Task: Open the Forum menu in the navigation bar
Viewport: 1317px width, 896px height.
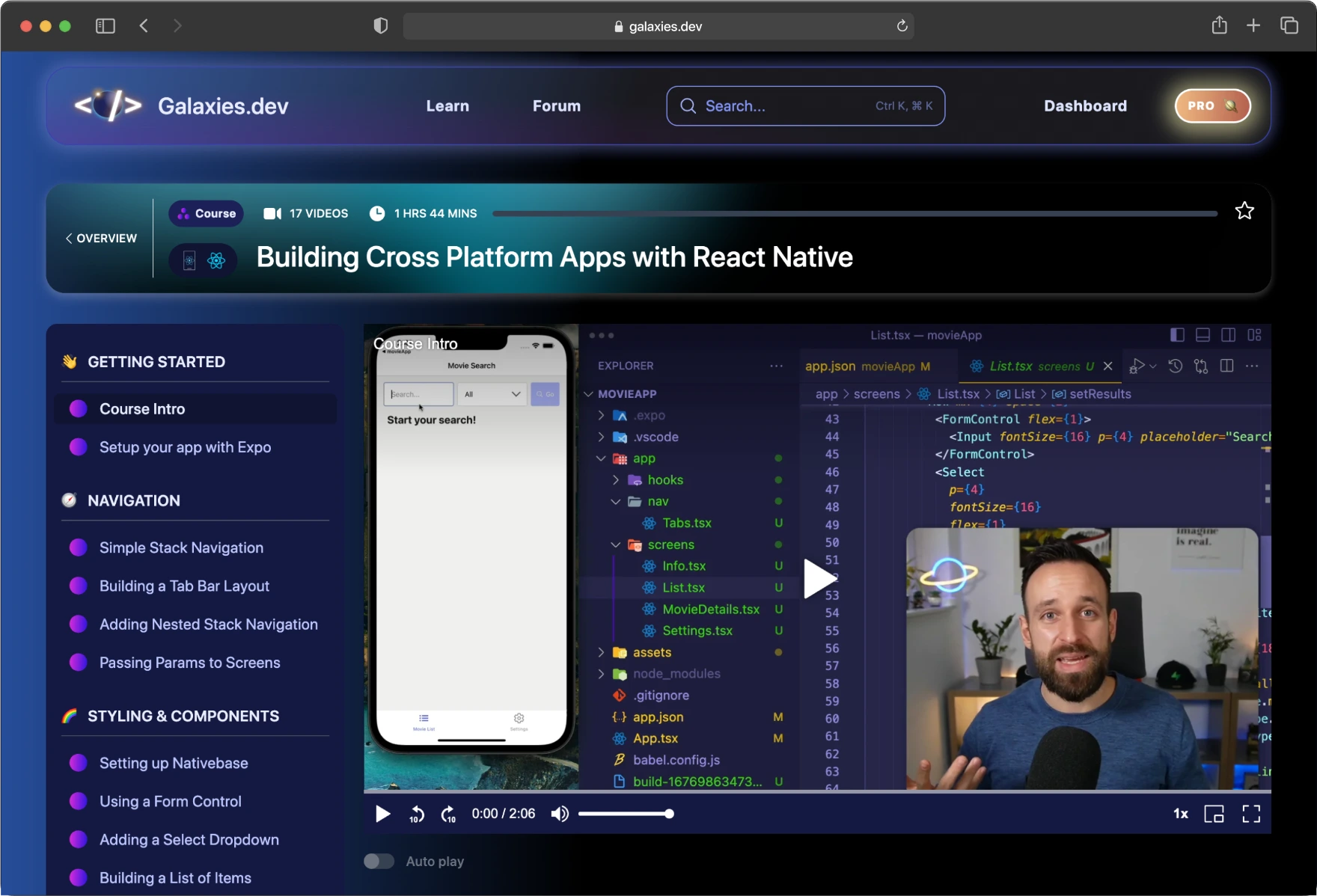Action: 556,105
